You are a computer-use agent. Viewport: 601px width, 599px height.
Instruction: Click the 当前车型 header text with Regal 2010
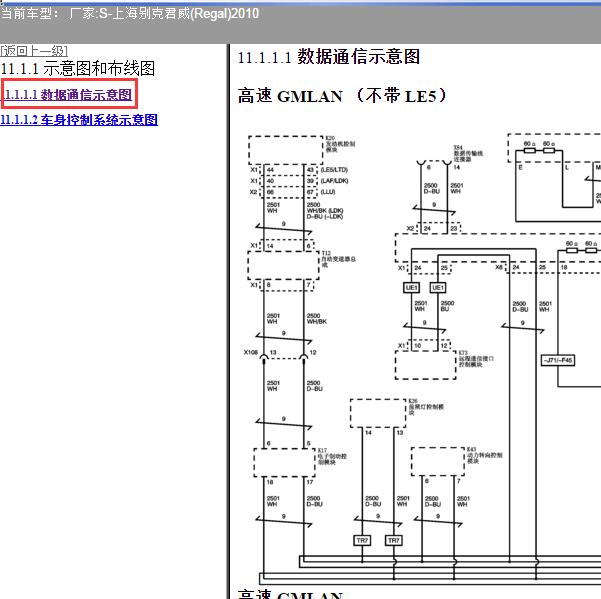click(x=130, y=14)
